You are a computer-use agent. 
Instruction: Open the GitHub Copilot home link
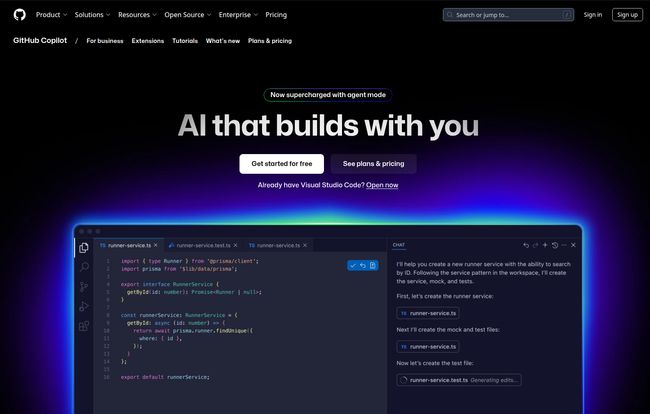click(x=40, y=40)
